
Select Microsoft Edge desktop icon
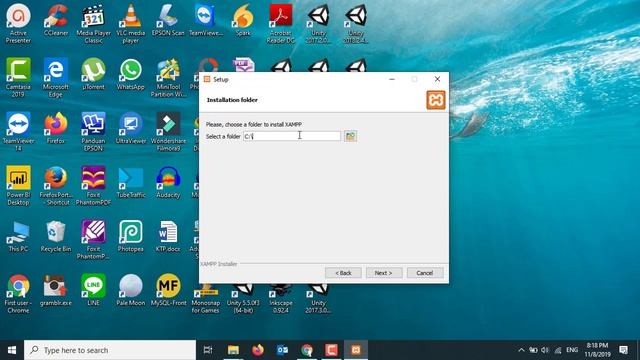(56, 78)
